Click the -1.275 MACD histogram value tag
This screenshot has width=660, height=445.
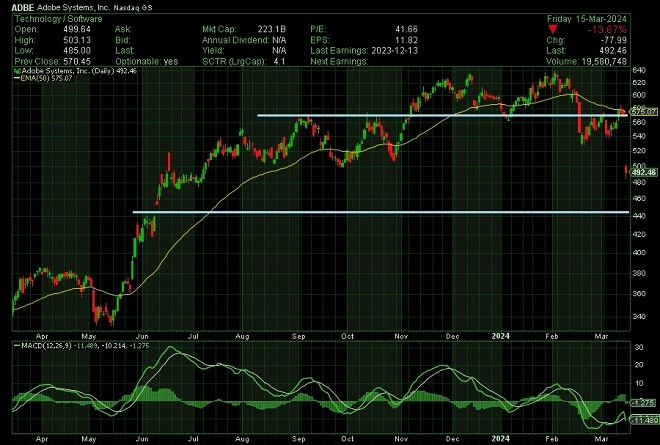644,403
